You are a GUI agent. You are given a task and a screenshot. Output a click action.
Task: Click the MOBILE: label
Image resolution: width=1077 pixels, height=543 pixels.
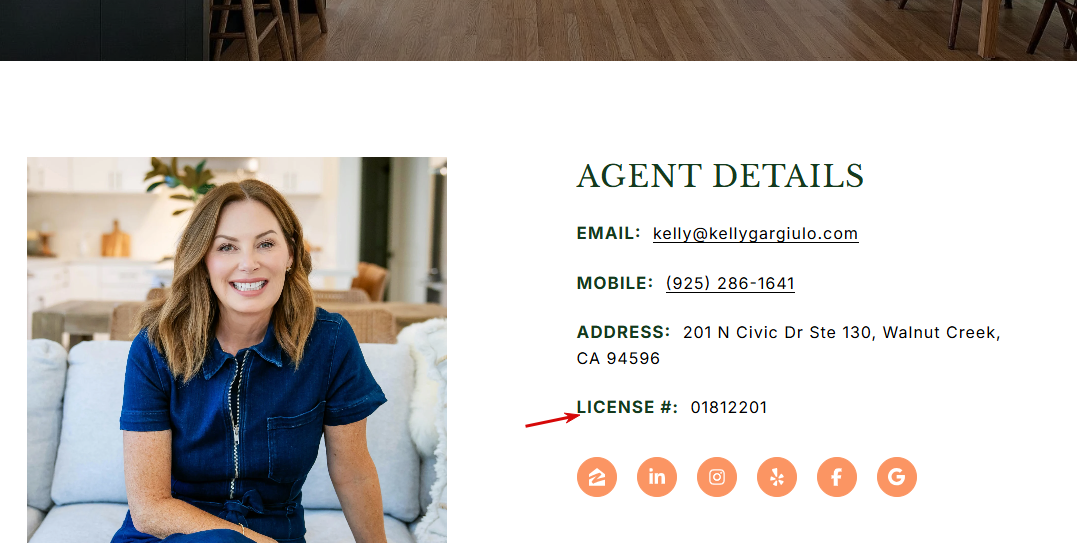tap(615, 283)
